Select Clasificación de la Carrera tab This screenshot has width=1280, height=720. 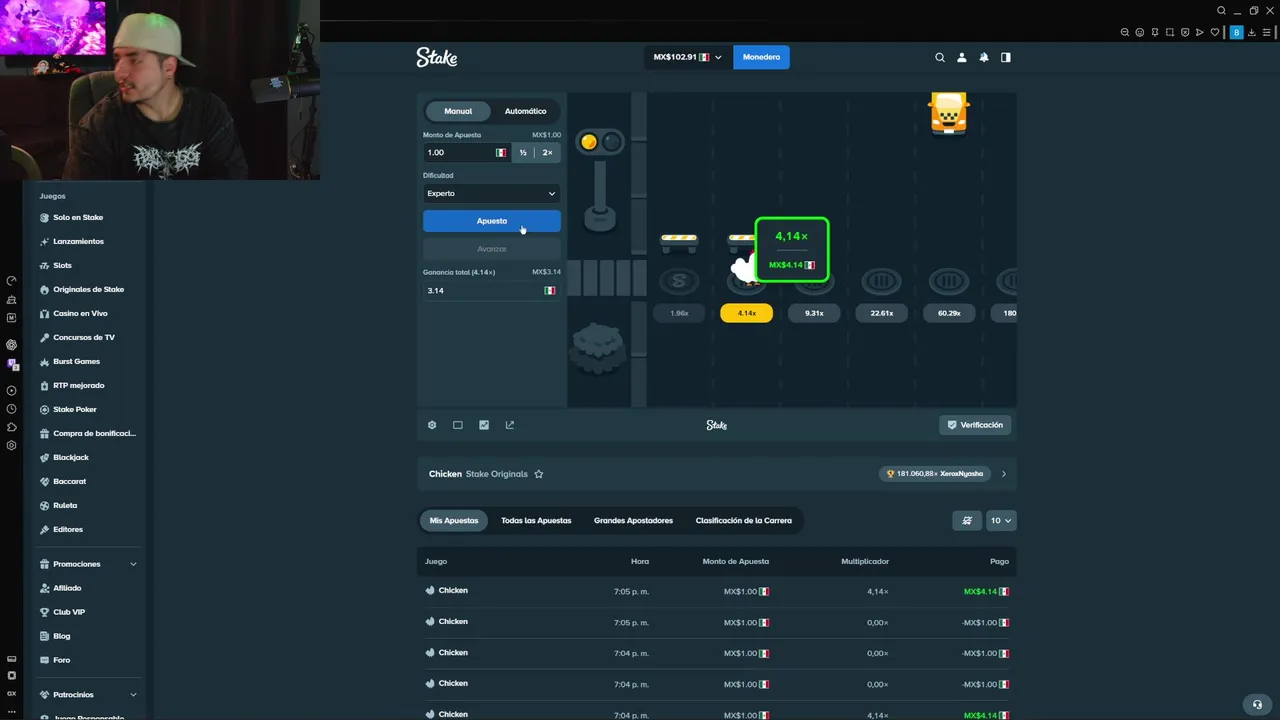coord(744,521)
